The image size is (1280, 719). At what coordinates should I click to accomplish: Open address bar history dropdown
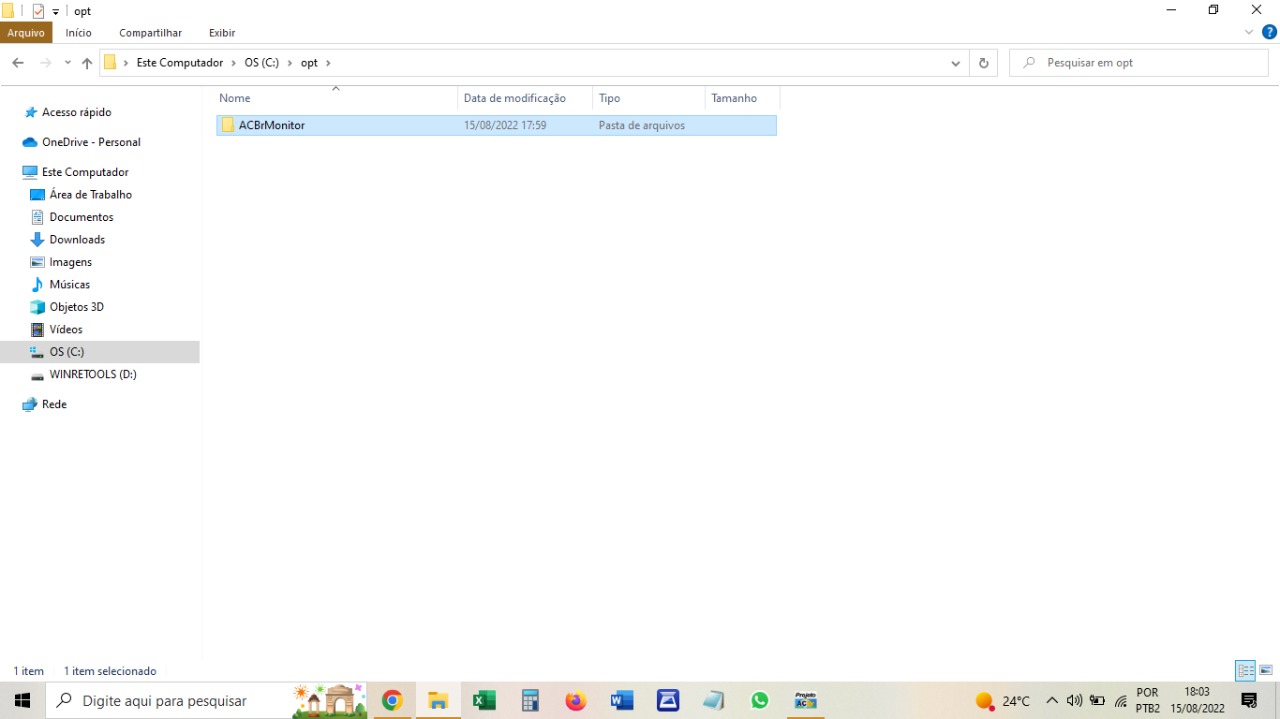(956, 63)
